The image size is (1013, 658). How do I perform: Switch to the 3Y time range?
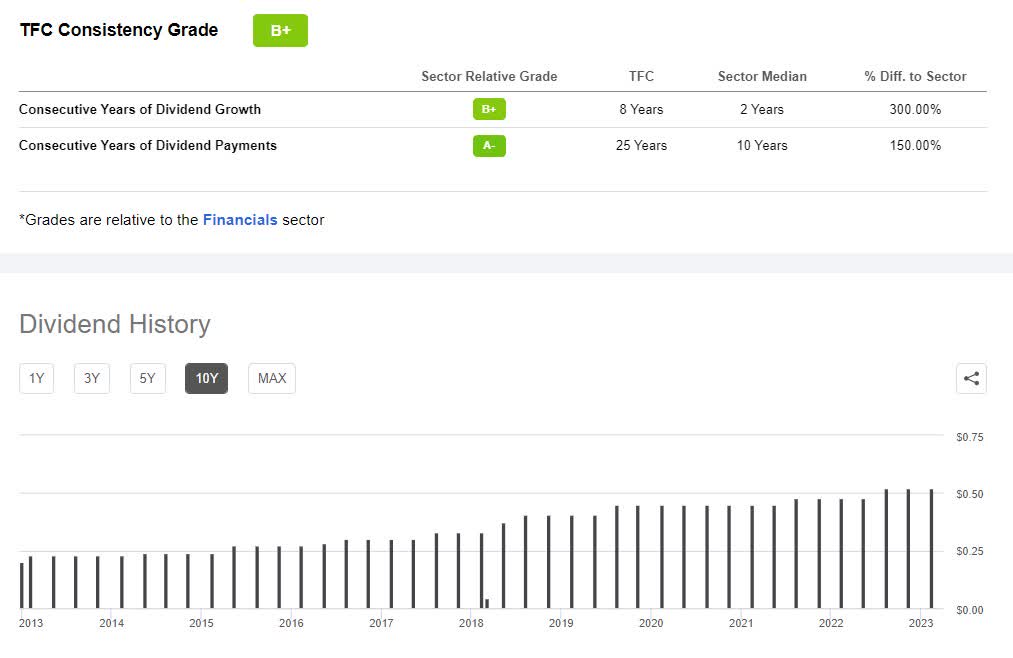[x=92, y=378]
